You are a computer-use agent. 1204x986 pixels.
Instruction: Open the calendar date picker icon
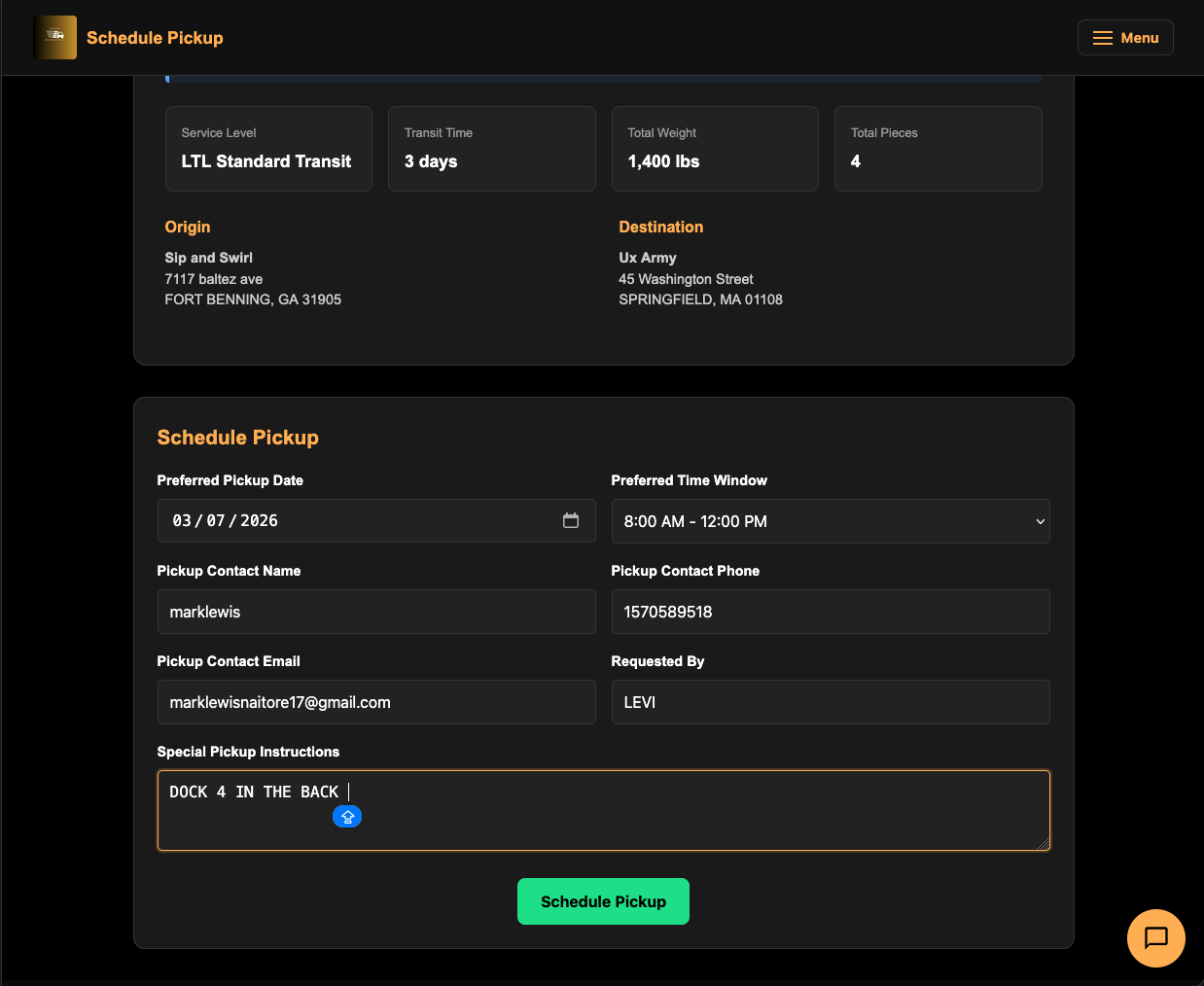[571, 521]
